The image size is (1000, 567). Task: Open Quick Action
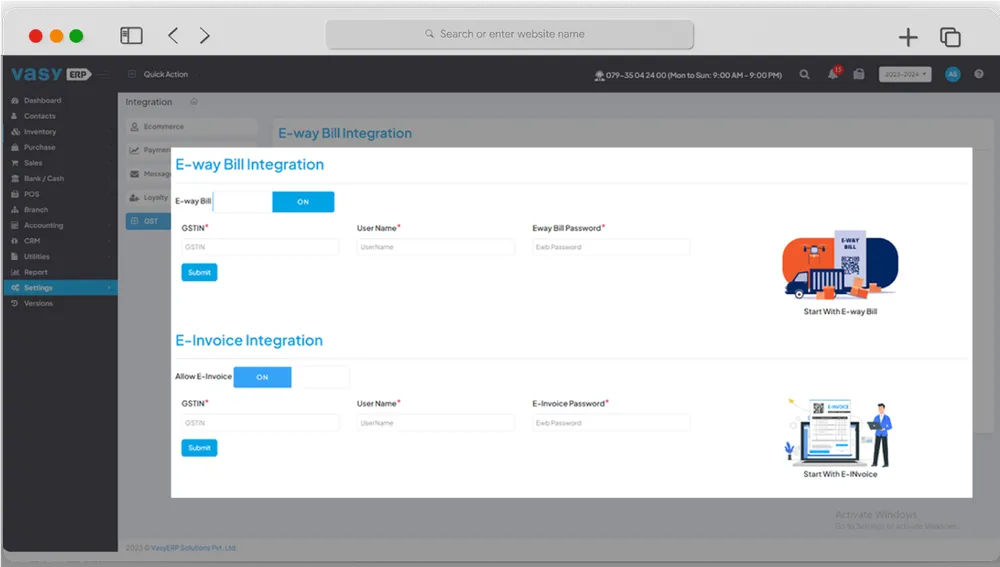click(165, 75)
